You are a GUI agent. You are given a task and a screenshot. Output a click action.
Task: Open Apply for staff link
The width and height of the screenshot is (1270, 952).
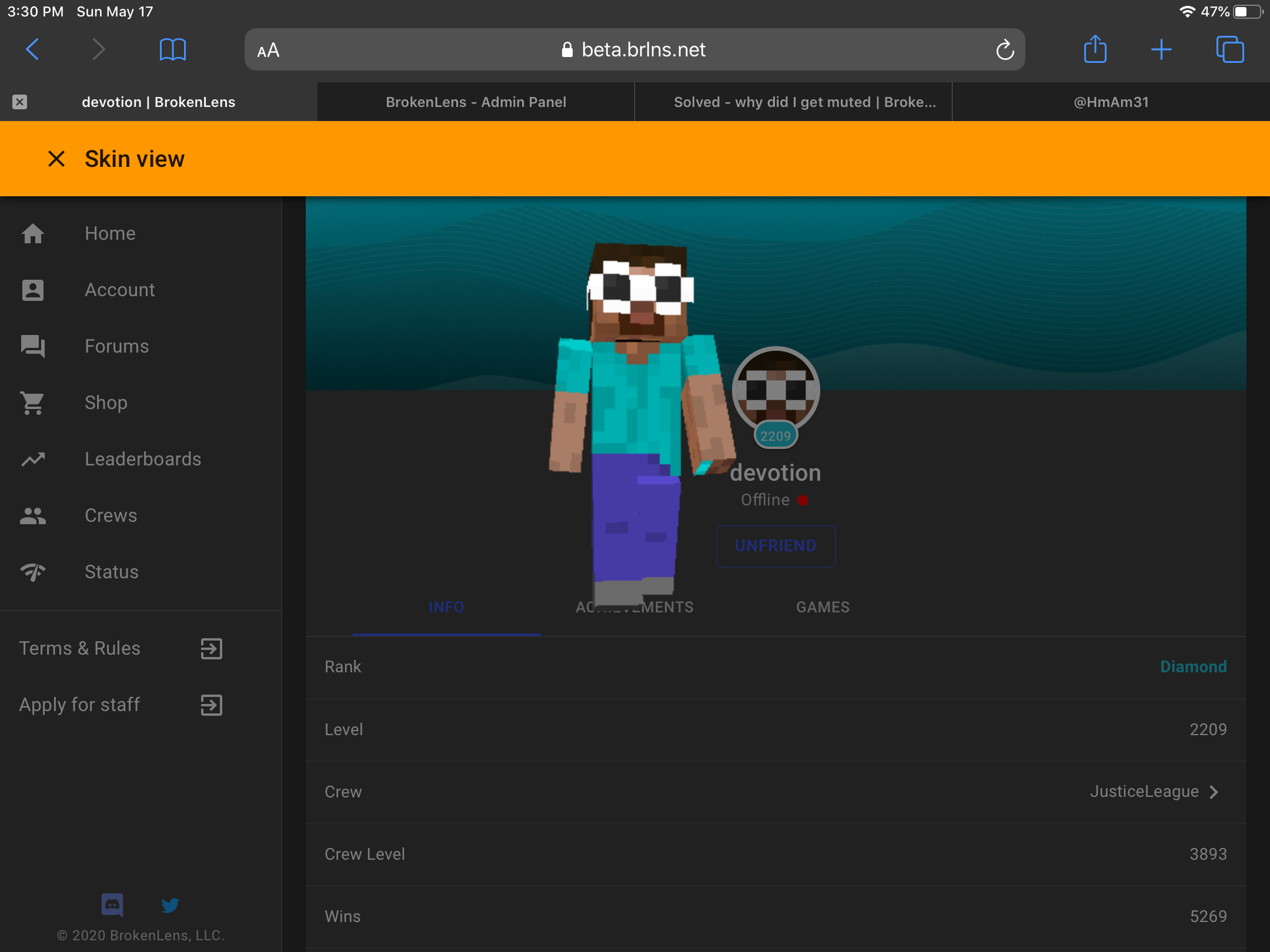121,705
